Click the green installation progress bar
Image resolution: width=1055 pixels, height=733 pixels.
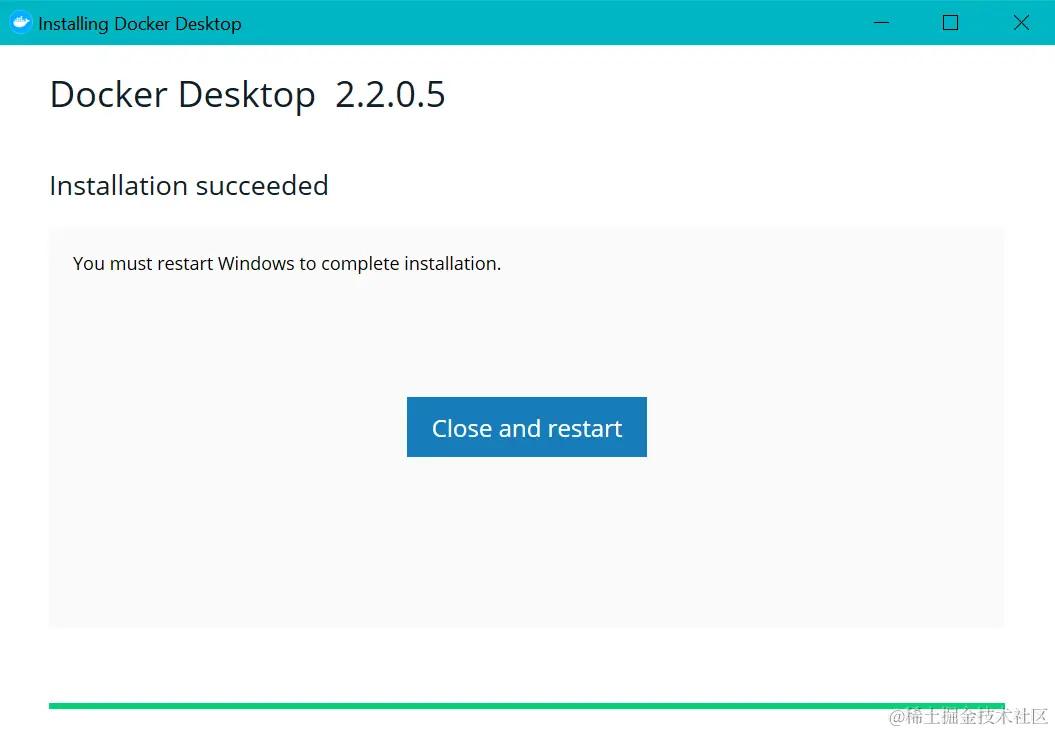point(527,705)
